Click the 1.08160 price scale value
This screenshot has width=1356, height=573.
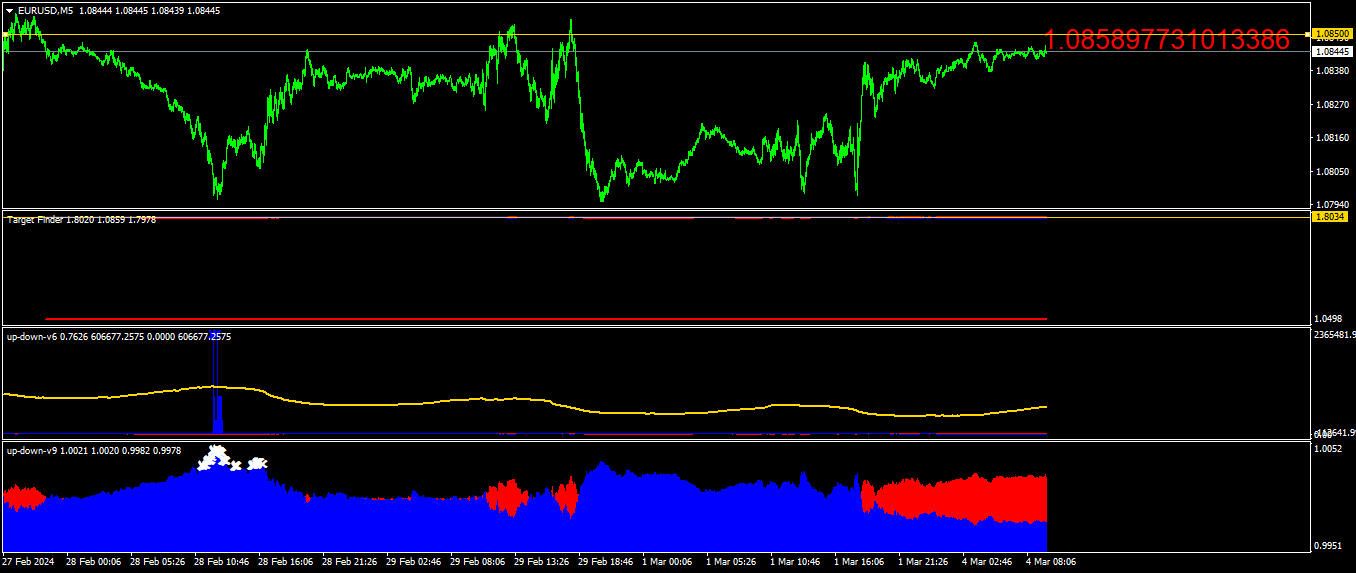click(1335, 138)
